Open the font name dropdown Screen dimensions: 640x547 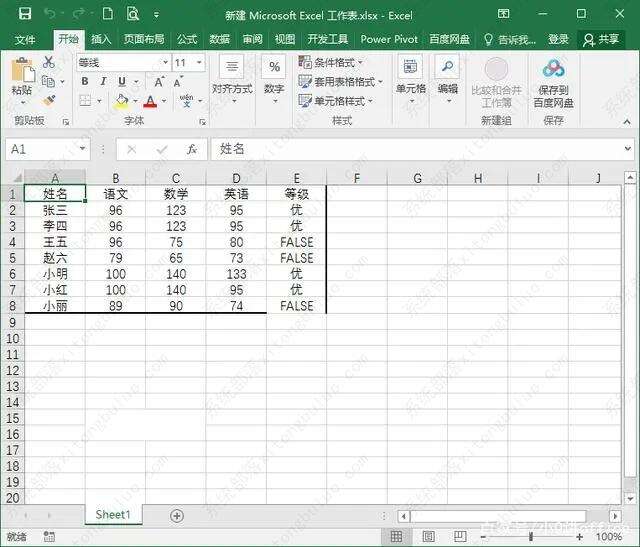(x=163, y=62)
